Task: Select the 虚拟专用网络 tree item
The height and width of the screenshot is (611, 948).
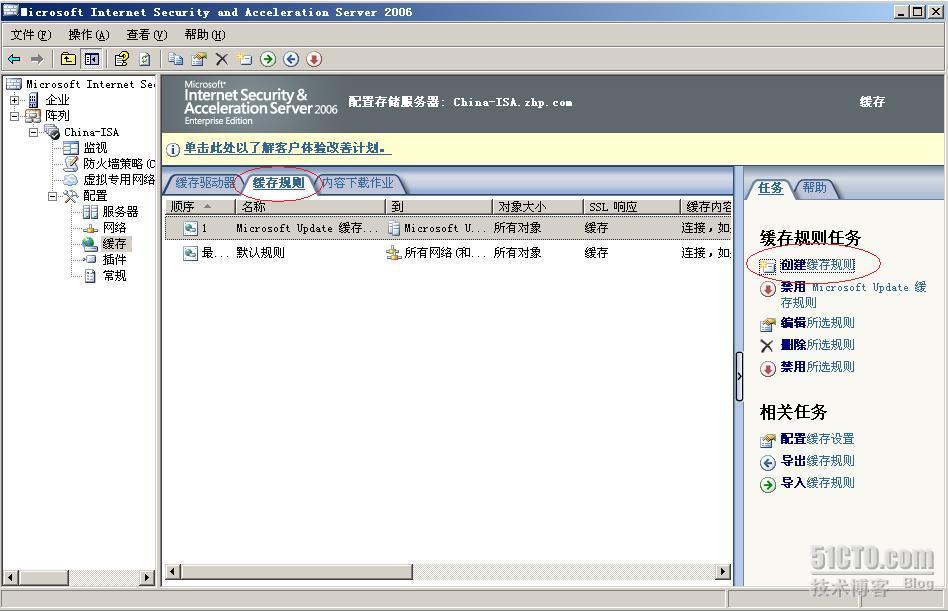Action: click(x=118, y=179)
